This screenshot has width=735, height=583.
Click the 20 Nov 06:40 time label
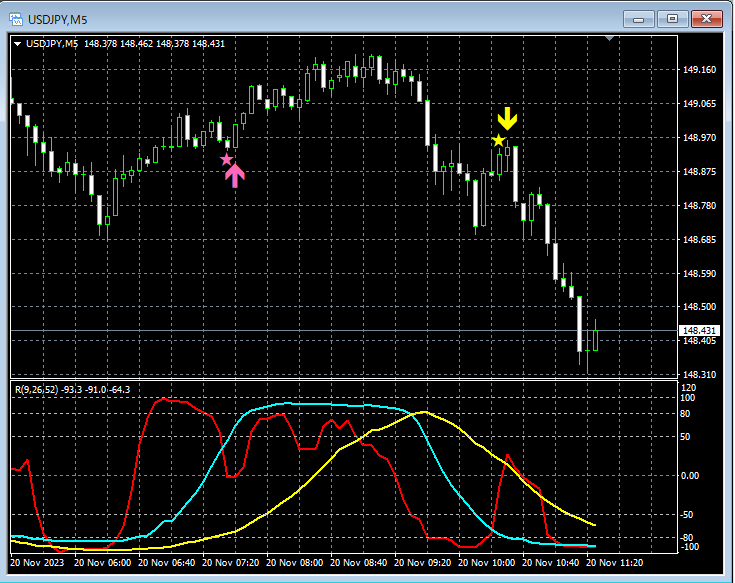click(167, 562)
